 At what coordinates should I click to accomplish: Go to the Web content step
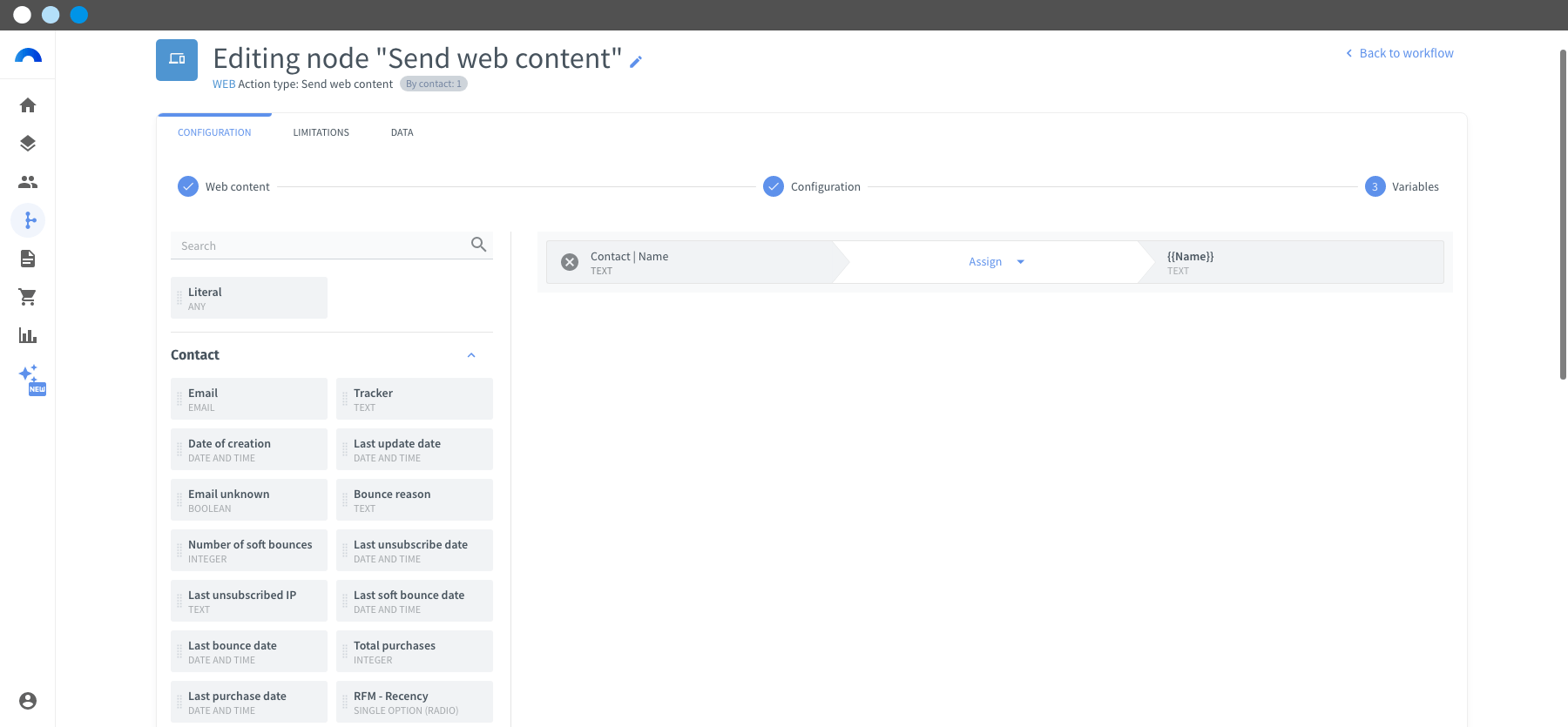coord(224,186)
